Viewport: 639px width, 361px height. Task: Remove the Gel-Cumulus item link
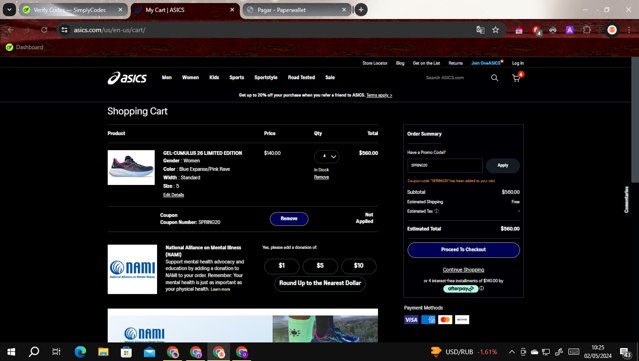point(322,177)
